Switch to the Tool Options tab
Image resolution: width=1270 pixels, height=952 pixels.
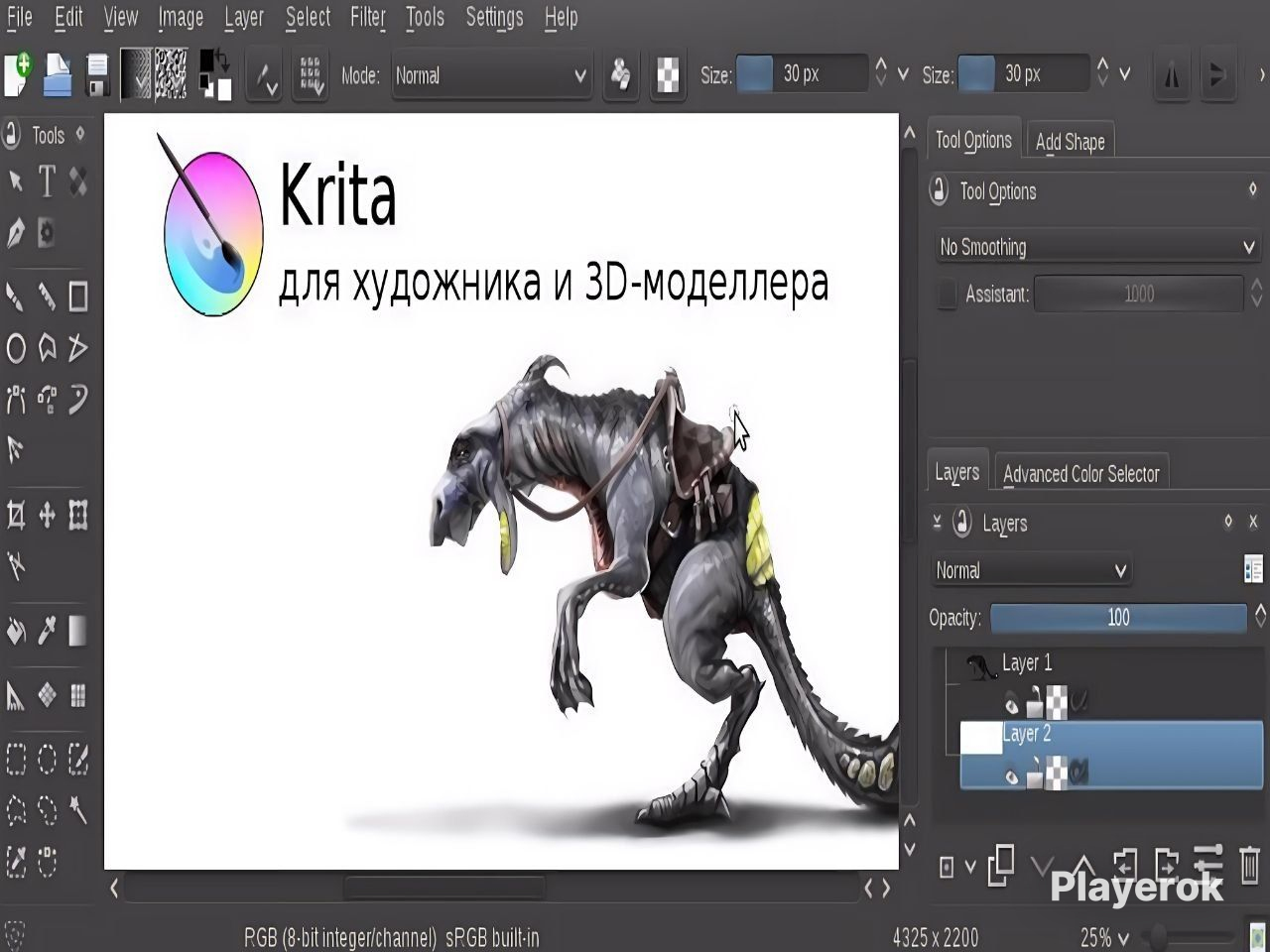(x=973, y=140)
